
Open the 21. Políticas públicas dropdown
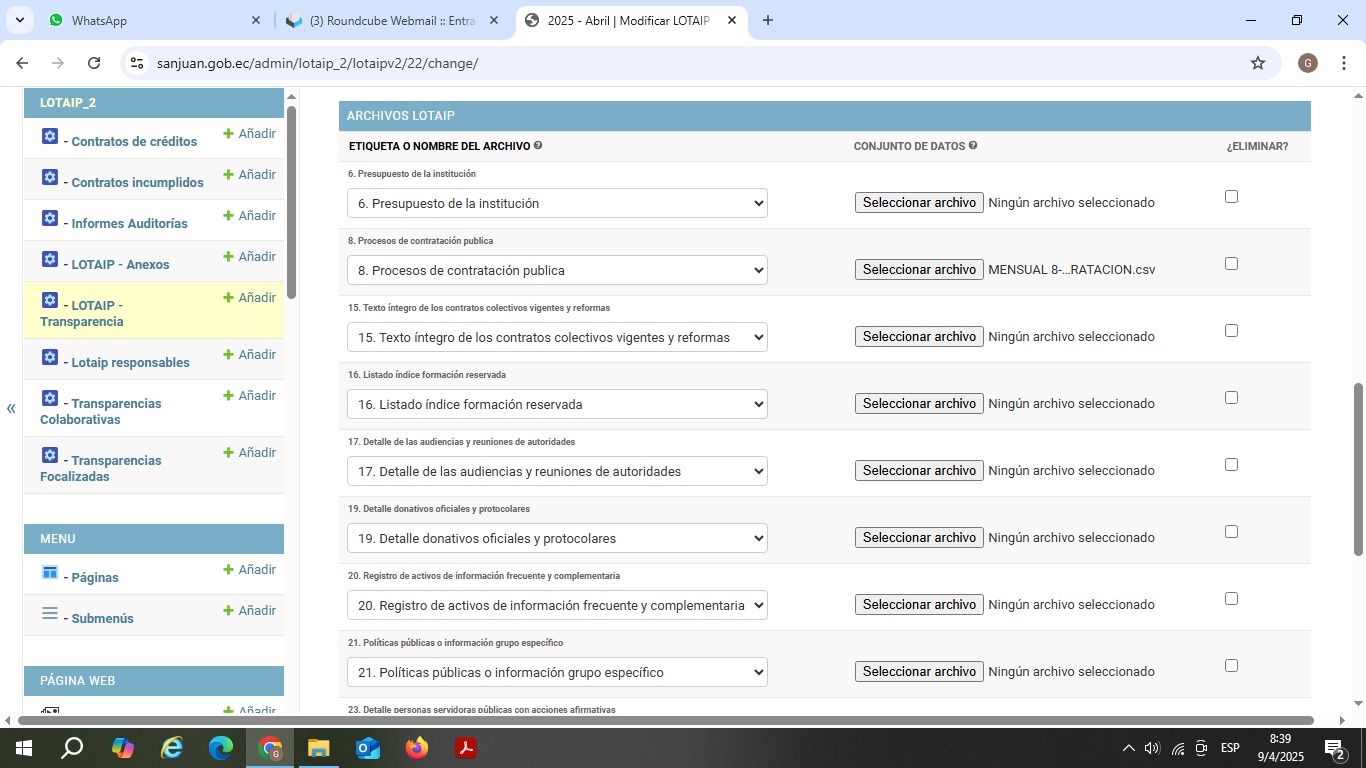[x=557, y=672]
